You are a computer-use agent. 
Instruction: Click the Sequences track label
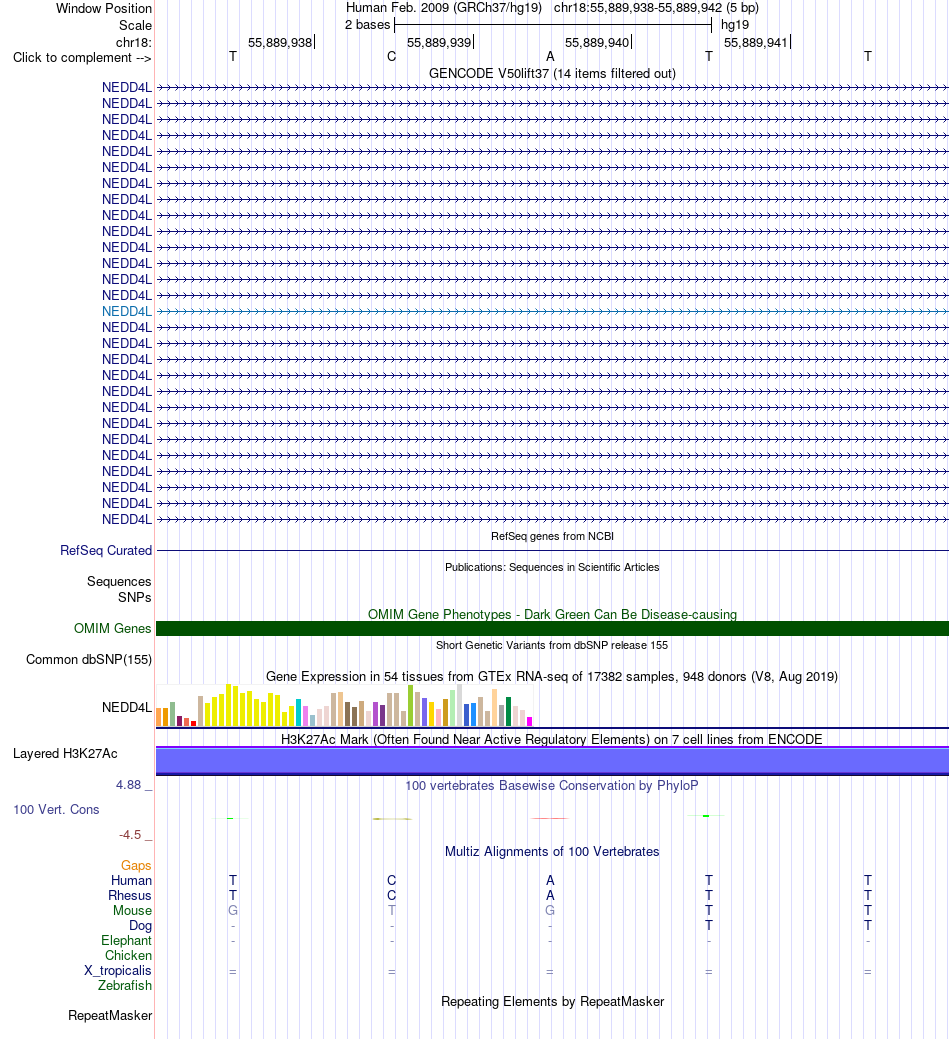pyautogui.click(x=119, y=581)
